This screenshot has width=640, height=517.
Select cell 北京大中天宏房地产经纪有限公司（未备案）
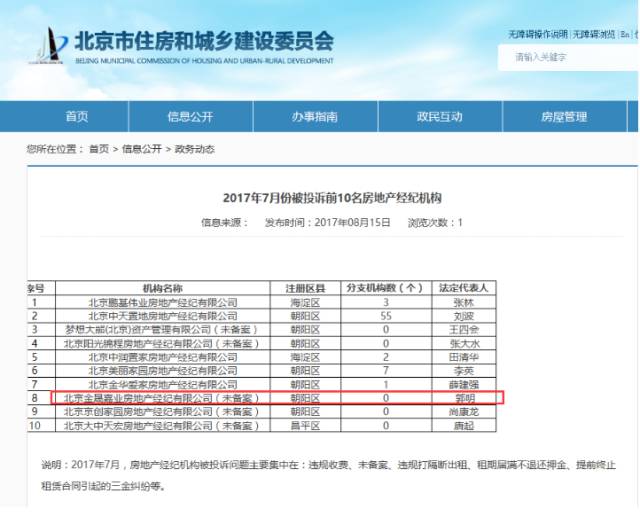tap(162, 426)
